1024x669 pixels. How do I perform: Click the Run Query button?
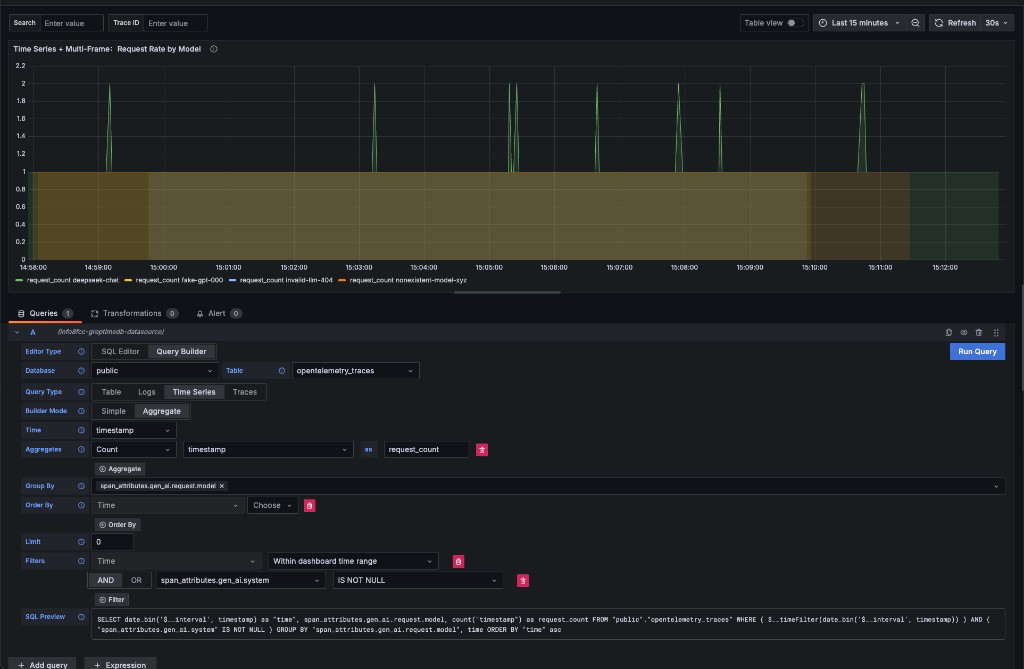pyautogui.click(x=977, y=351)
